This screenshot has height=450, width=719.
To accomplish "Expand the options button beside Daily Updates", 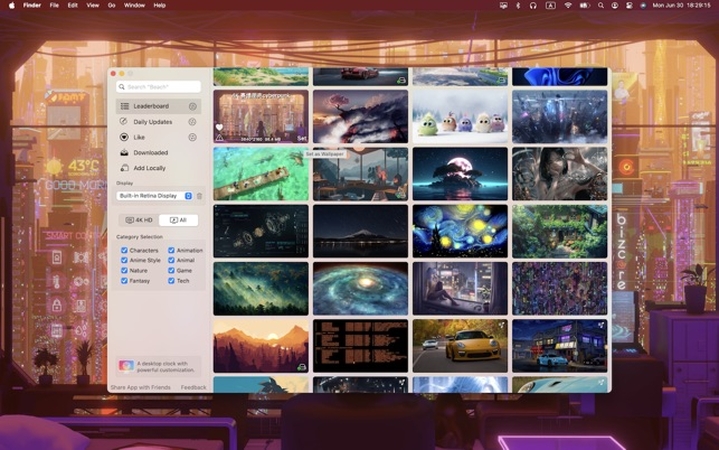I will point(192,121).
